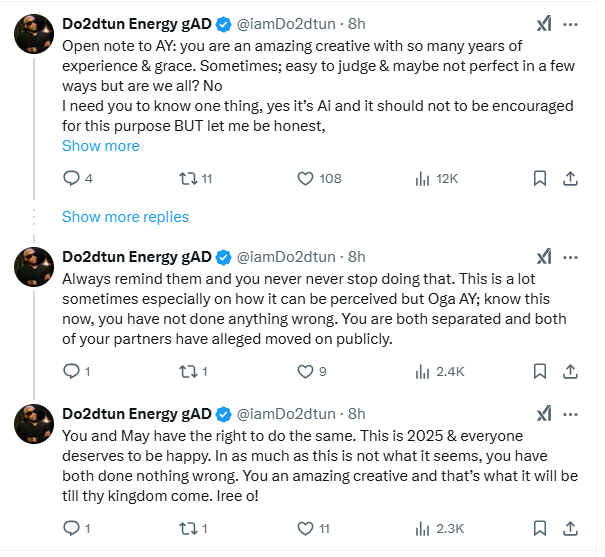Open more options menu on first tweet
Image resolution: width=605 pixels, height=557 pixels.
tap(571, 24)
